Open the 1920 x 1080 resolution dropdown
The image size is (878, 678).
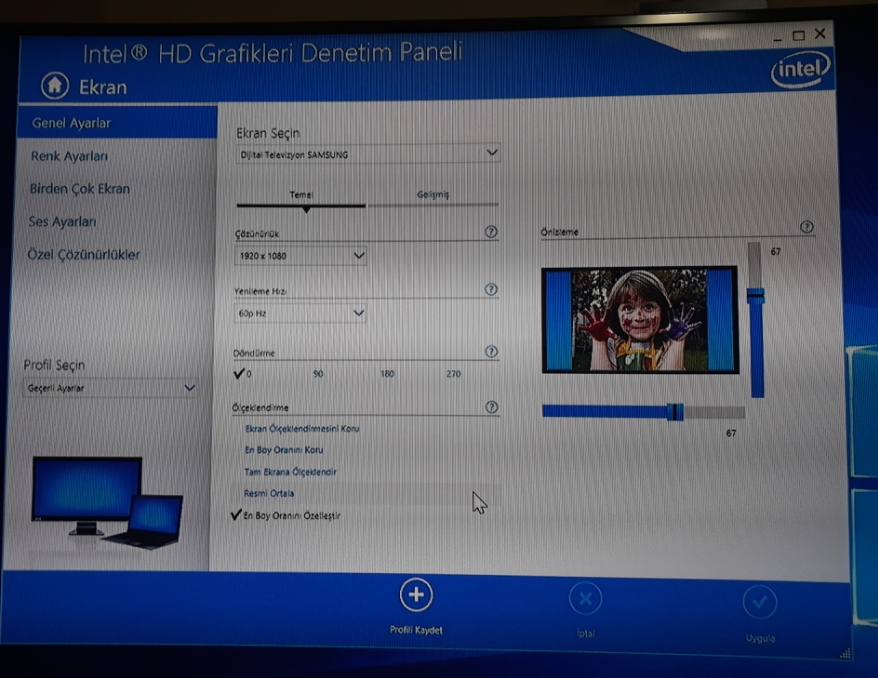tap(300, 255)
